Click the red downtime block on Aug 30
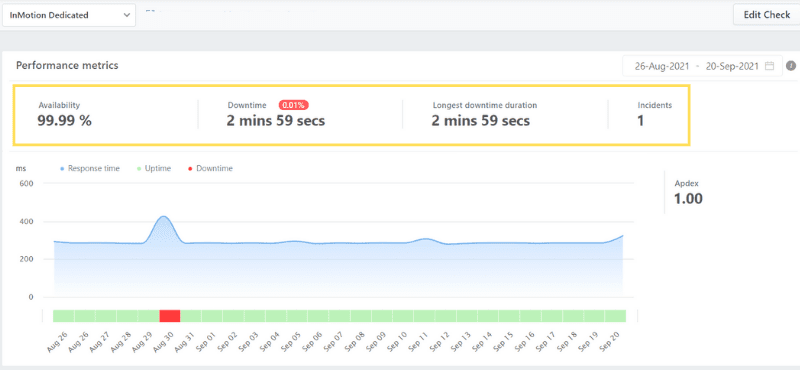Viewport: 800px width, 370px height. [170, 315]
